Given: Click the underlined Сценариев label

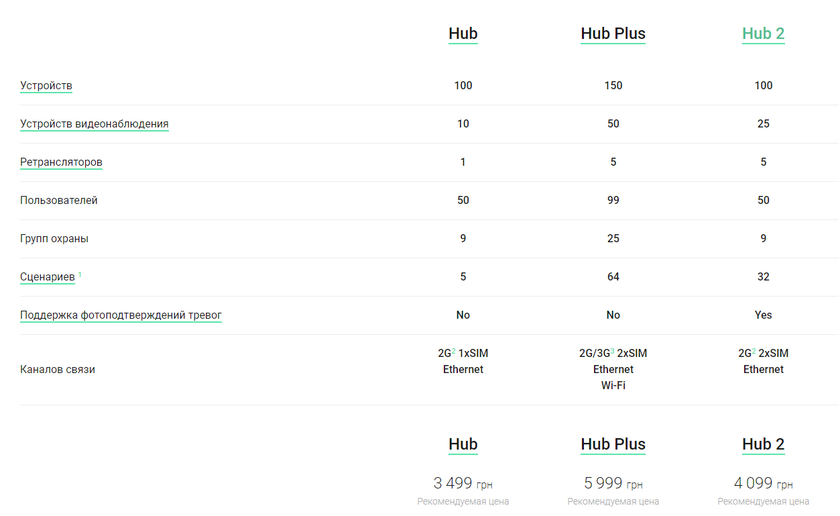Looking at the screenshot, I should tap(47, 277).
